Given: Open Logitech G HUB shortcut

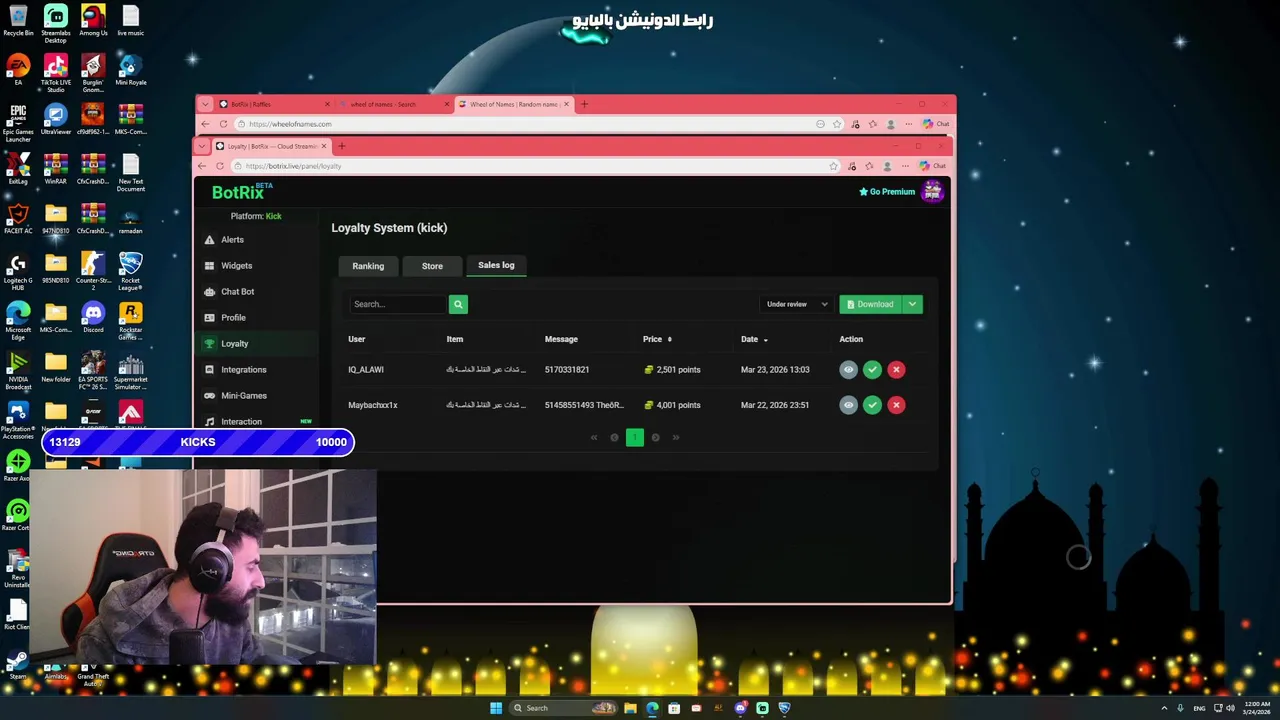Looking at the screenshot, I should tap(18, 271).
